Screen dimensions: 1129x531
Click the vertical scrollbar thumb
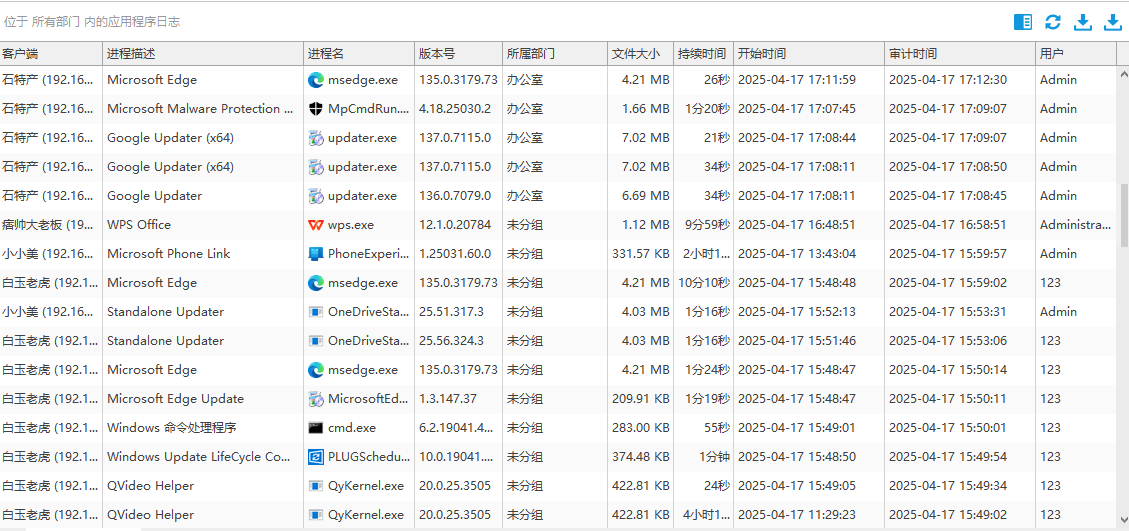[1123, 215]
